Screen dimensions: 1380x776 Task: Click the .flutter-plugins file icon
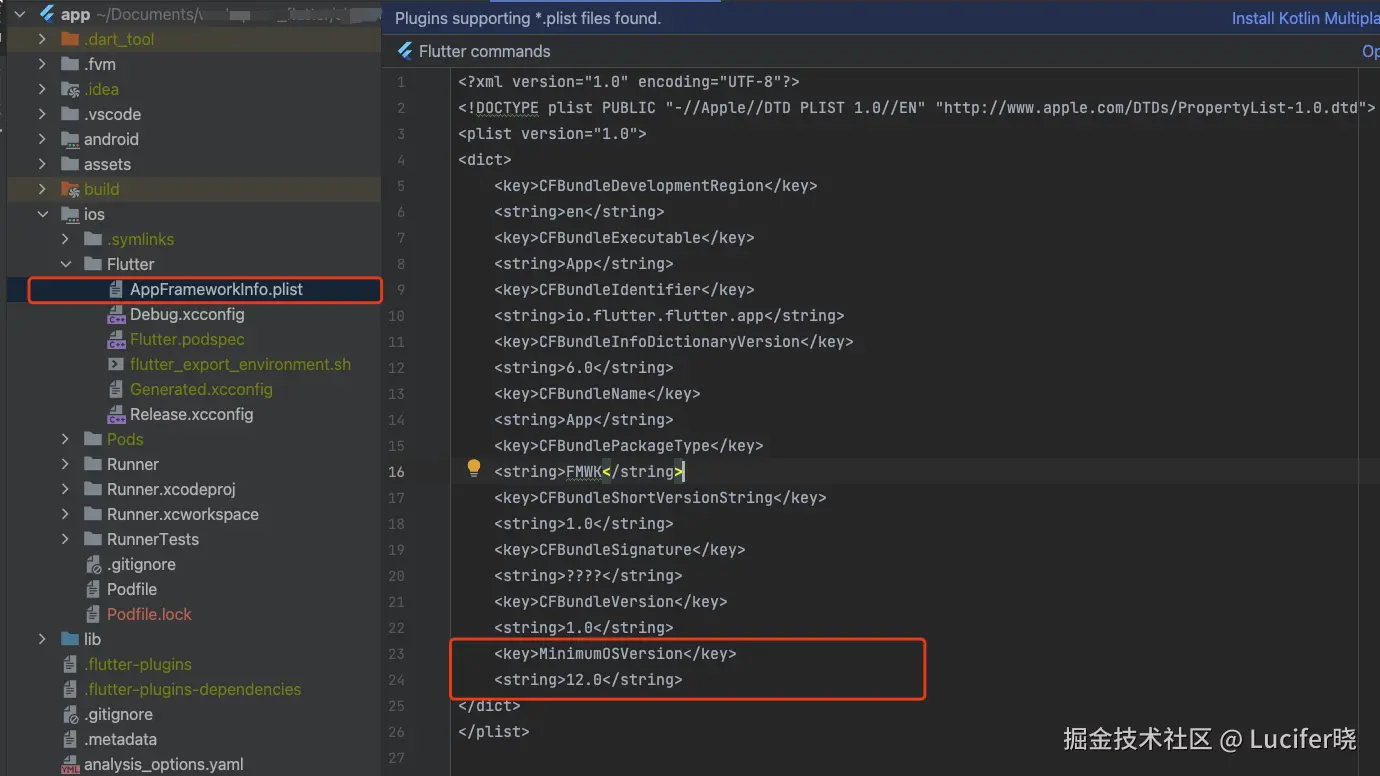tap(70, 664)
